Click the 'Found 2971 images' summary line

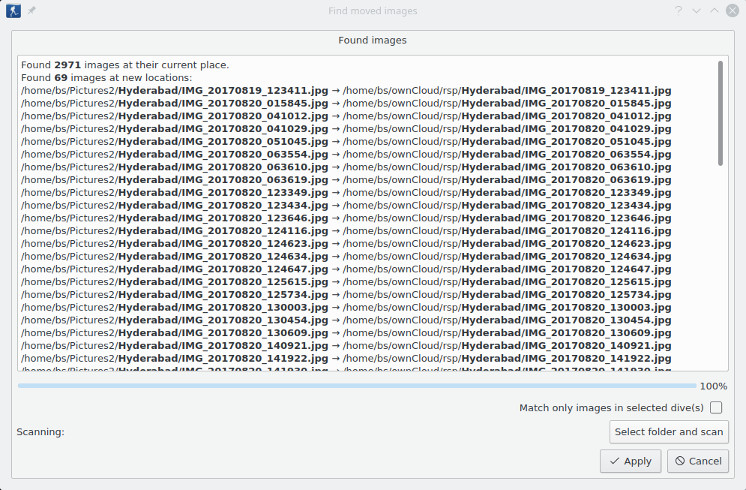(x=125, y=65)
